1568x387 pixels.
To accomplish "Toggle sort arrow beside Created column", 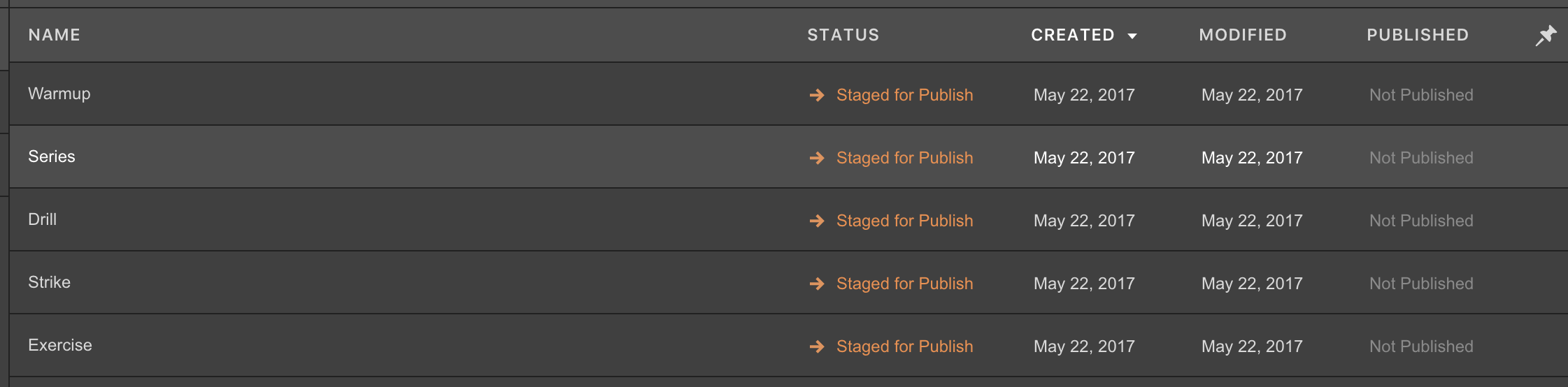I will 1132,36.
